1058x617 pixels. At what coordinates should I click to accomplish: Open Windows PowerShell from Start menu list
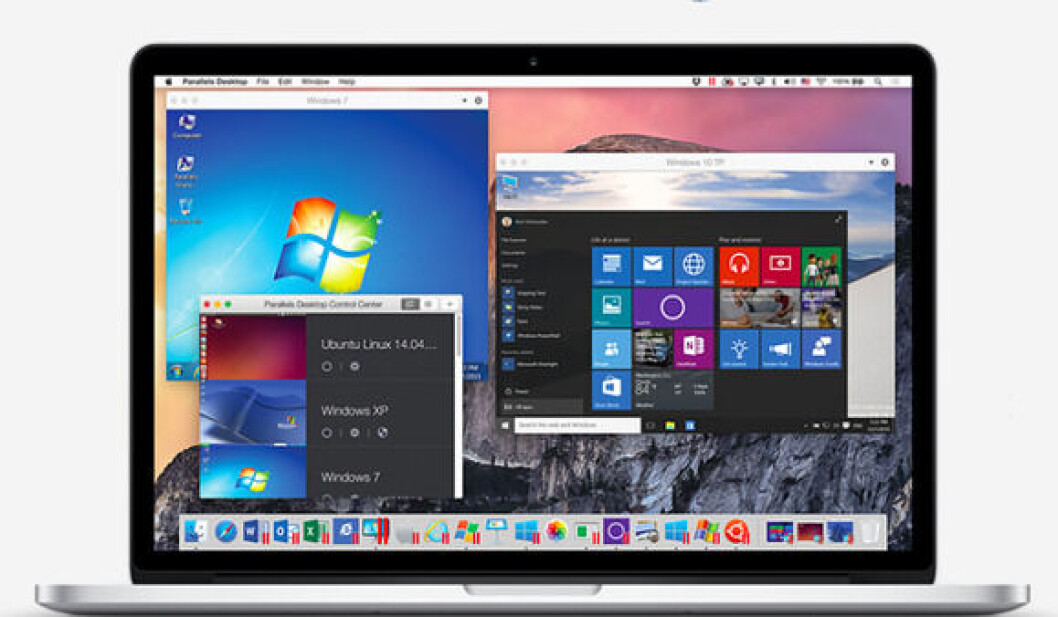coord(533,335)
